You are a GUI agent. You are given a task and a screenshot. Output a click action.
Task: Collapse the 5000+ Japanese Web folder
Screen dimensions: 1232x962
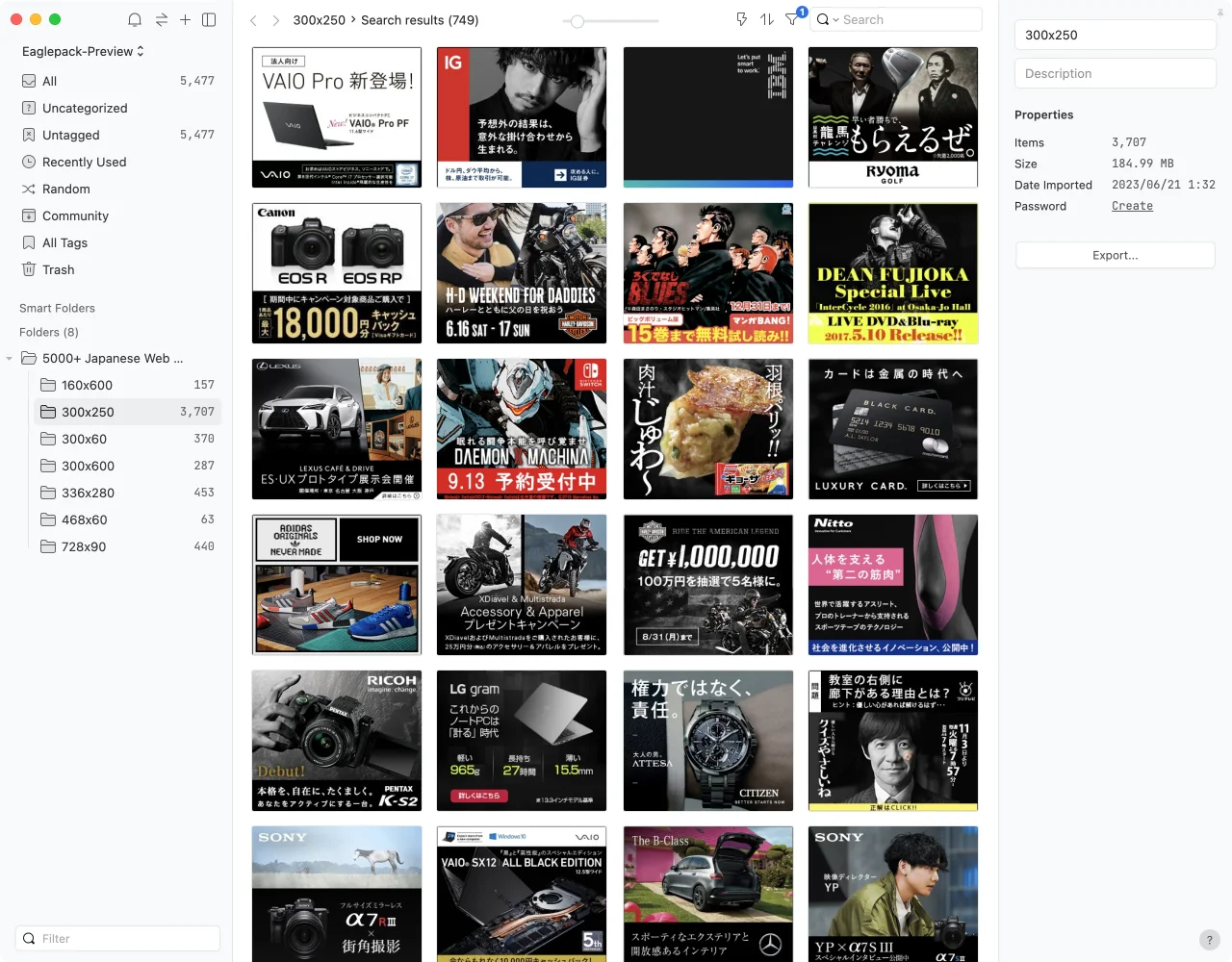point(10,359)
